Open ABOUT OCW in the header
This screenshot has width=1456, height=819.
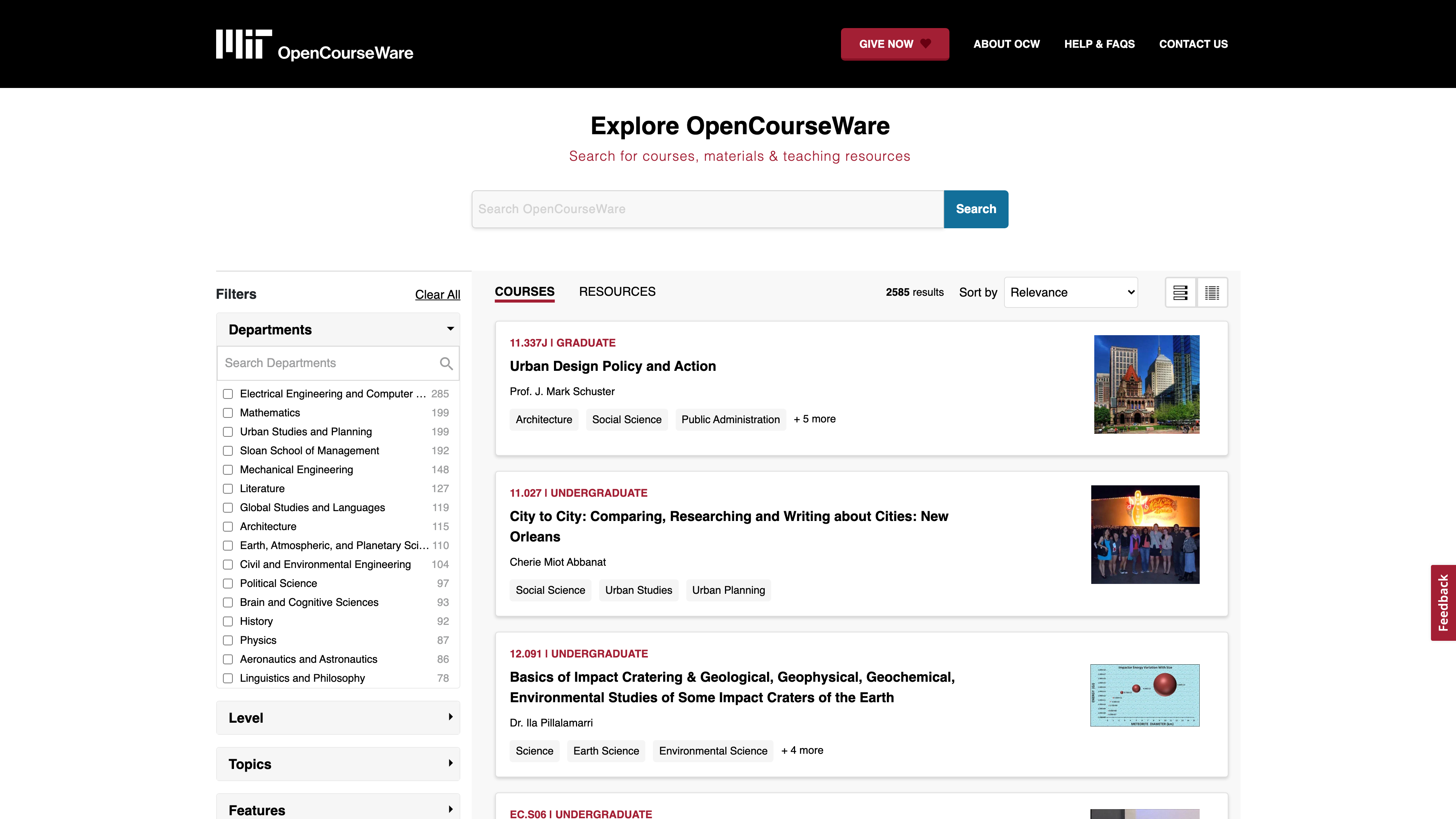1007,44
